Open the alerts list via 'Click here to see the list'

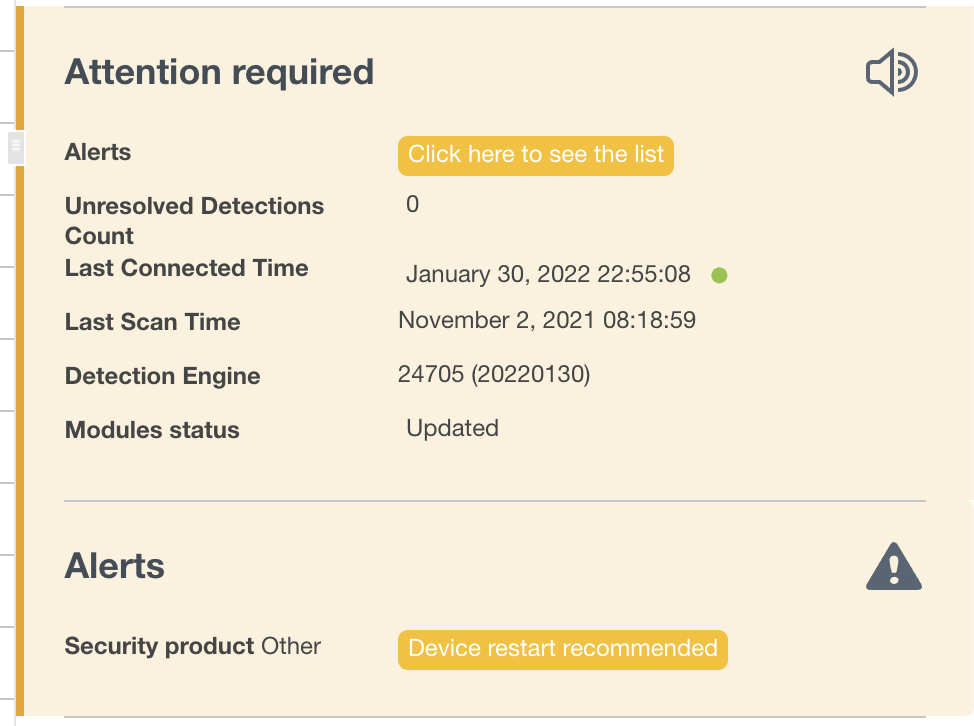(x=536, y=155)
